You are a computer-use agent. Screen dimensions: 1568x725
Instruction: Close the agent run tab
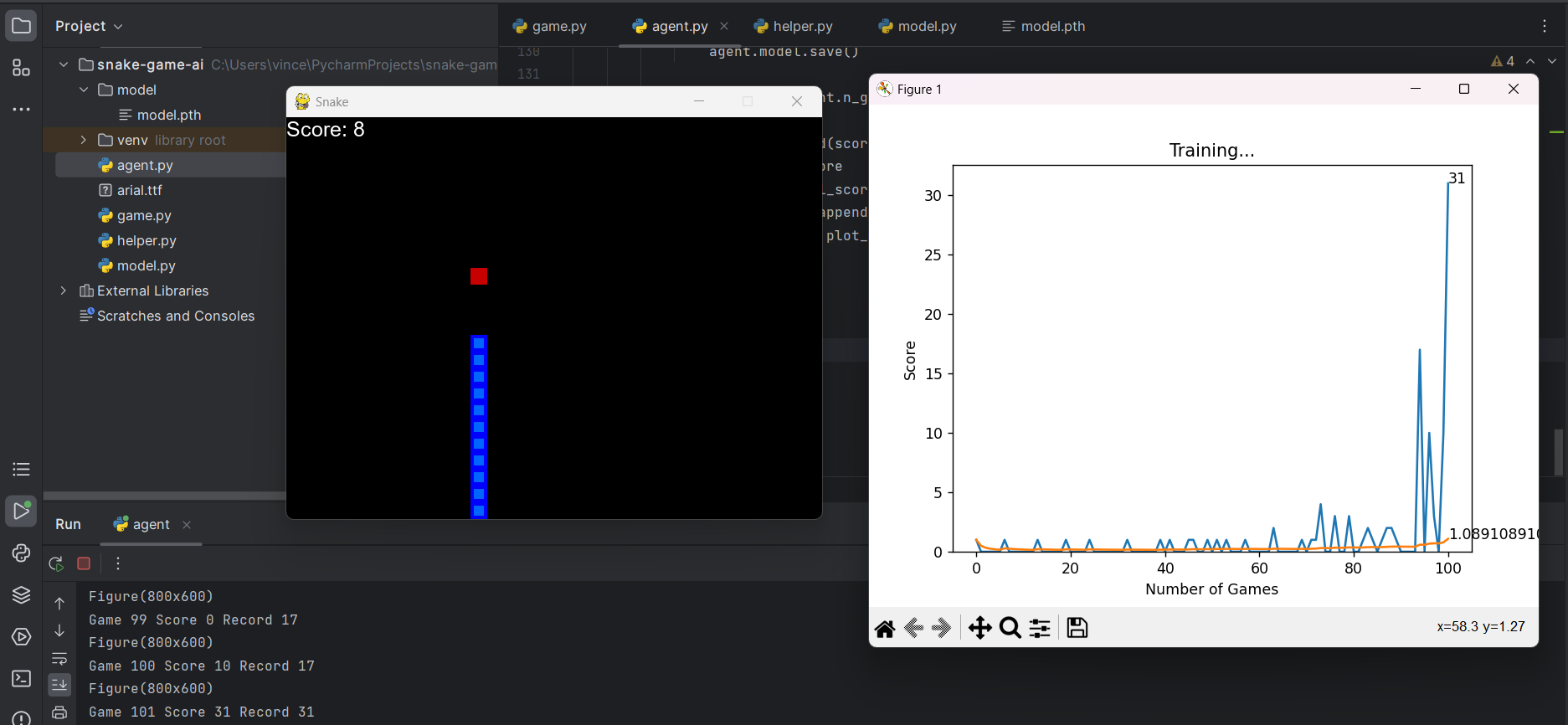coord(187,525)
